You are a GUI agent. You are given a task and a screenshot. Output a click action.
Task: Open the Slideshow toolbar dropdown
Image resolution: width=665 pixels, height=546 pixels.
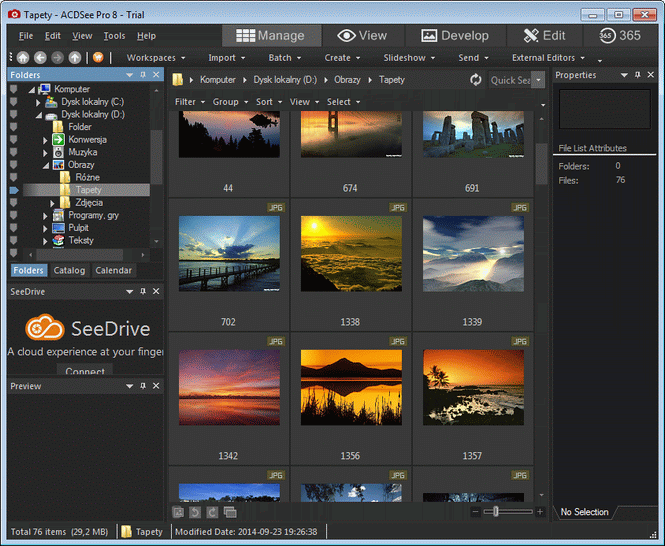point(409,58)
